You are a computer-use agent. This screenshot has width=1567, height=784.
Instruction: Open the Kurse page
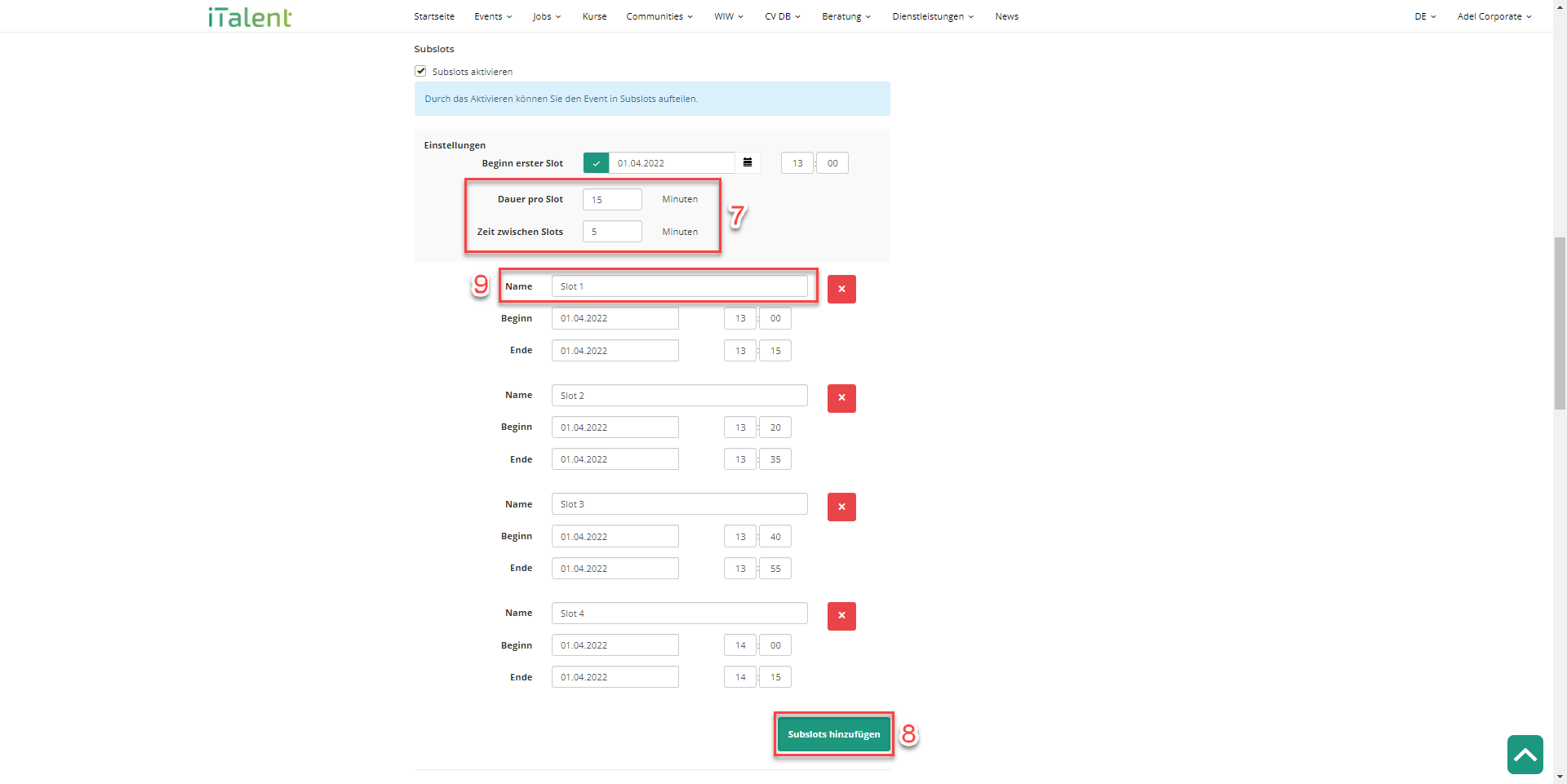click(x=594, y=16)
